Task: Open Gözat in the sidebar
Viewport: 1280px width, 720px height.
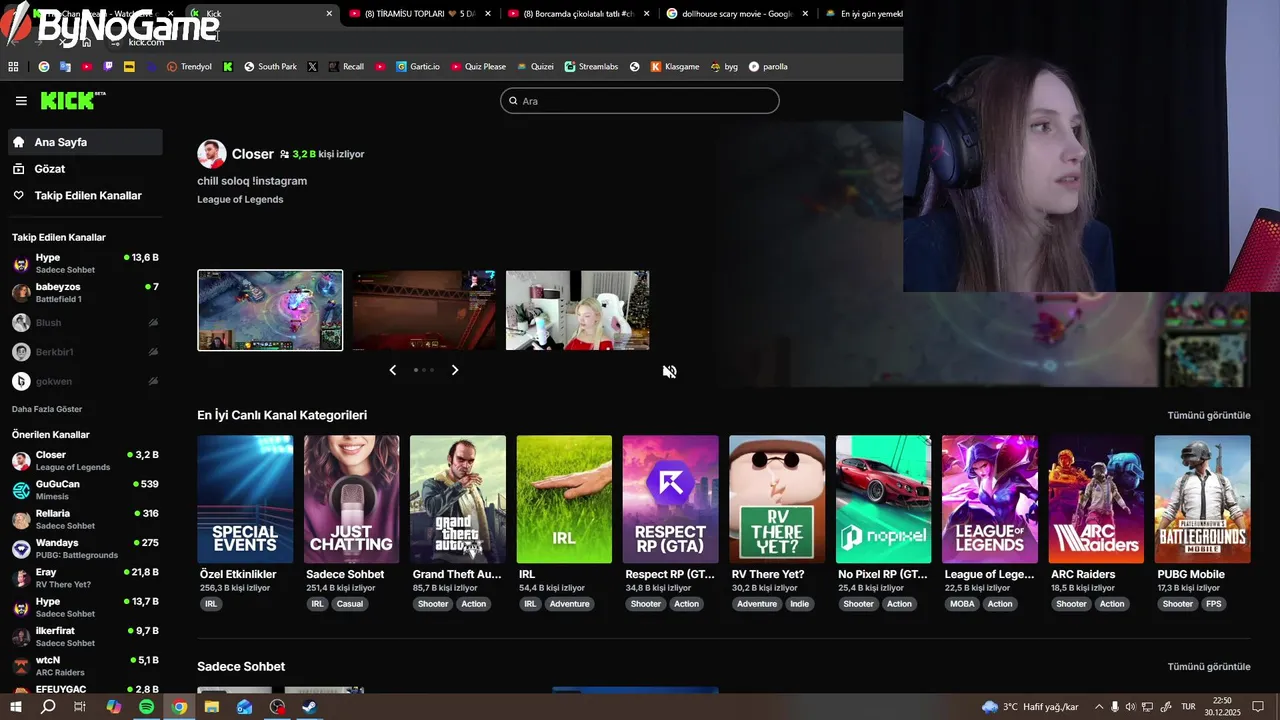Action: 85,169
